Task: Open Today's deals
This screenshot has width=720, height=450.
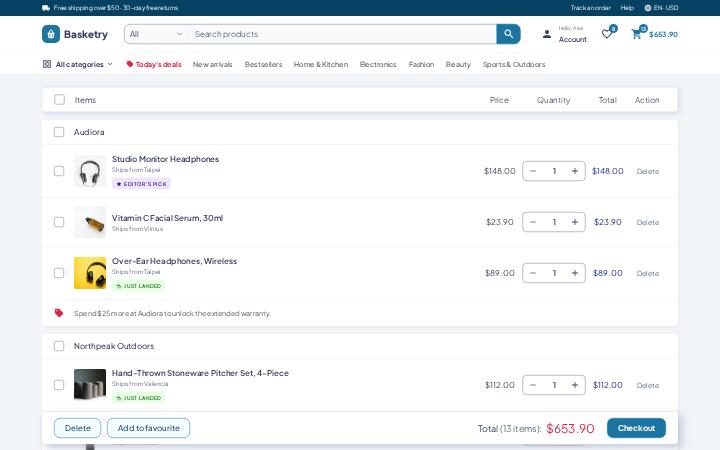Action: (154, 64)
